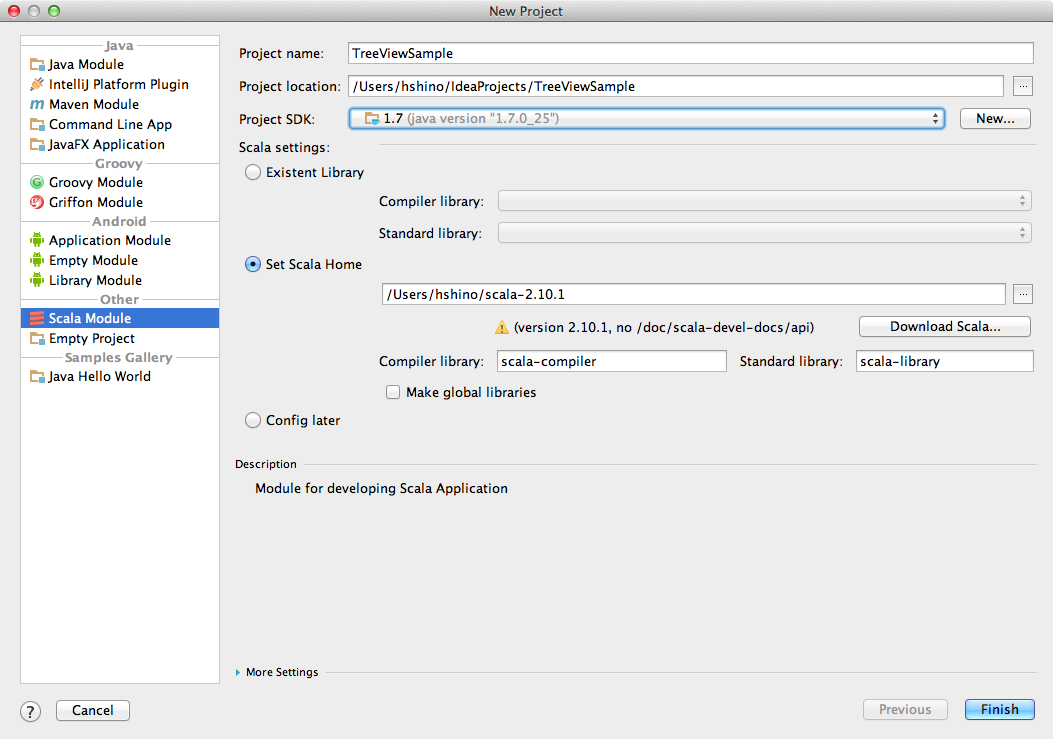Select Java Hello World sample
Image resolution: width=1053 pixels, height=739 pixels.
pos(120,376)
